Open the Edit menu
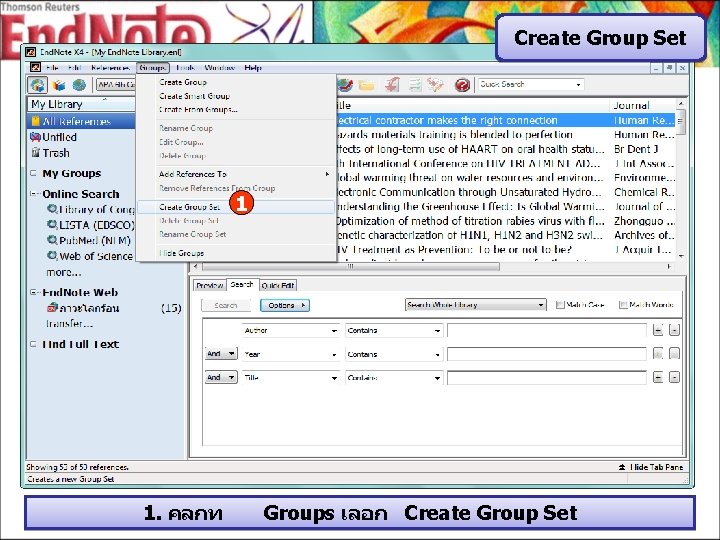720x540 pixels. 74,68
